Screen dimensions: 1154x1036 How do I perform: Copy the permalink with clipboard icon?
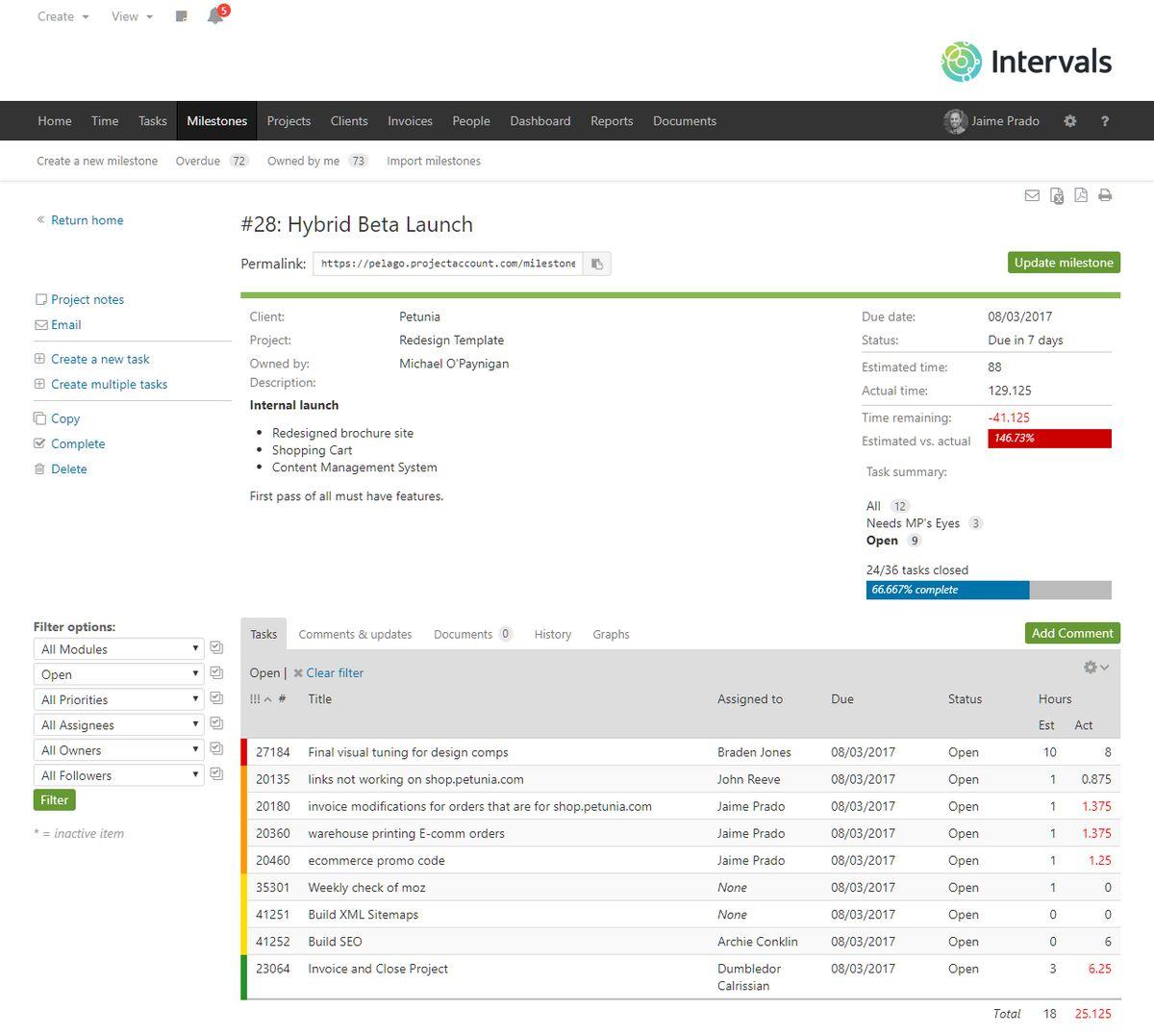click(x=597, y=264)
